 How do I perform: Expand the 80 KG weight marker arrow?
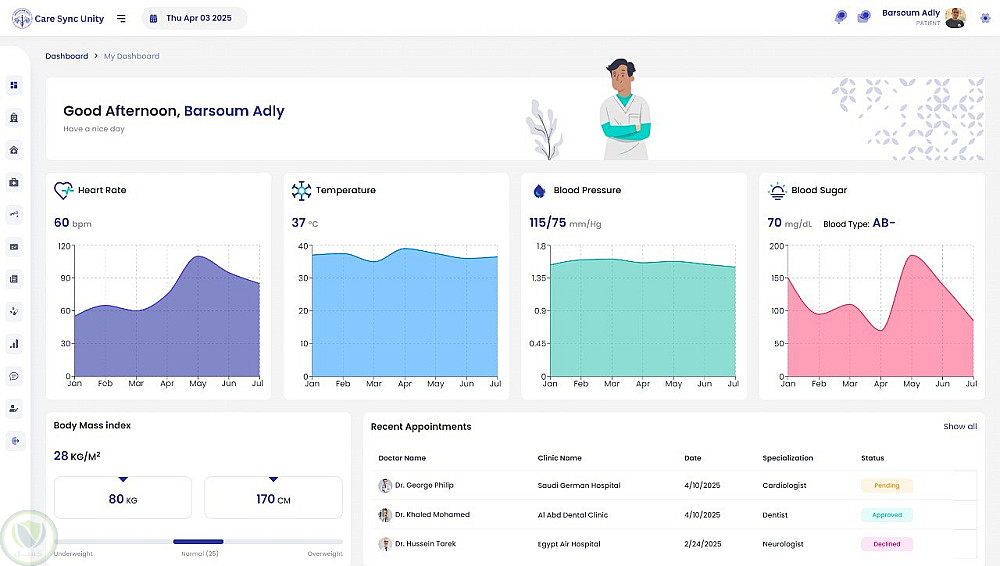[x=123, y=479]
